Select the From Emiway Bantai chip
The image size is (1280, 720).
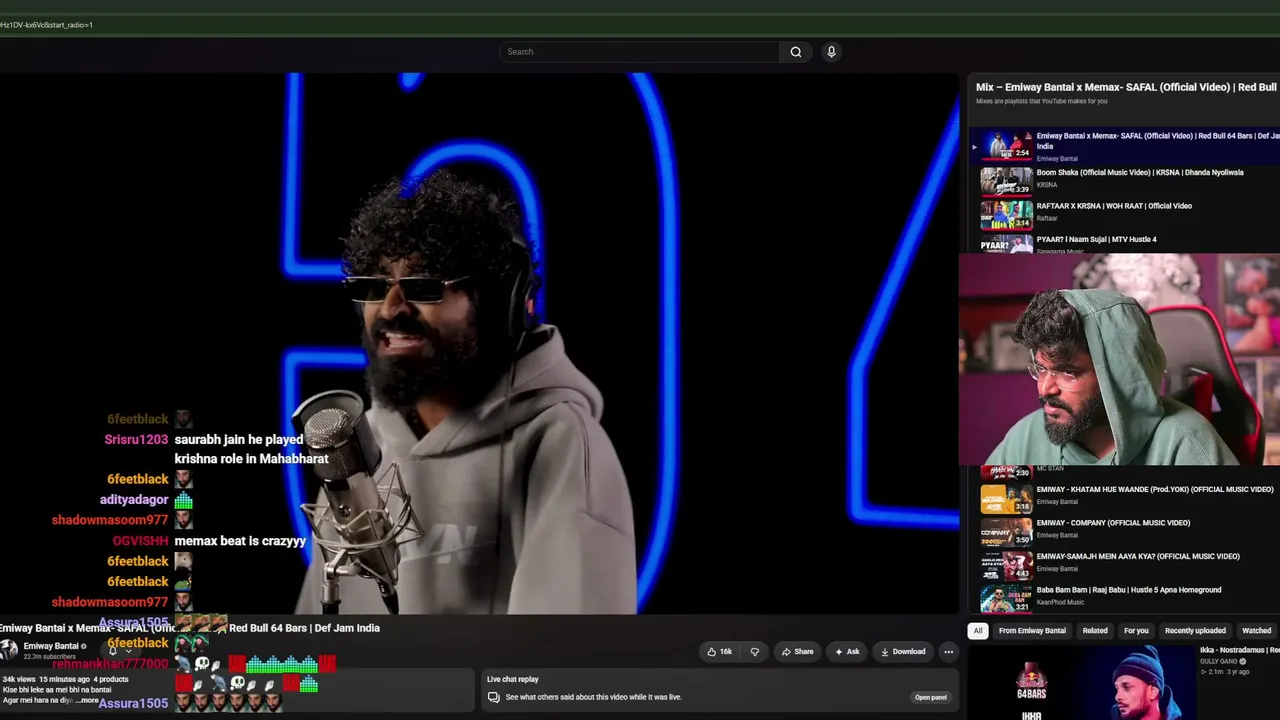coord(1032,631)
